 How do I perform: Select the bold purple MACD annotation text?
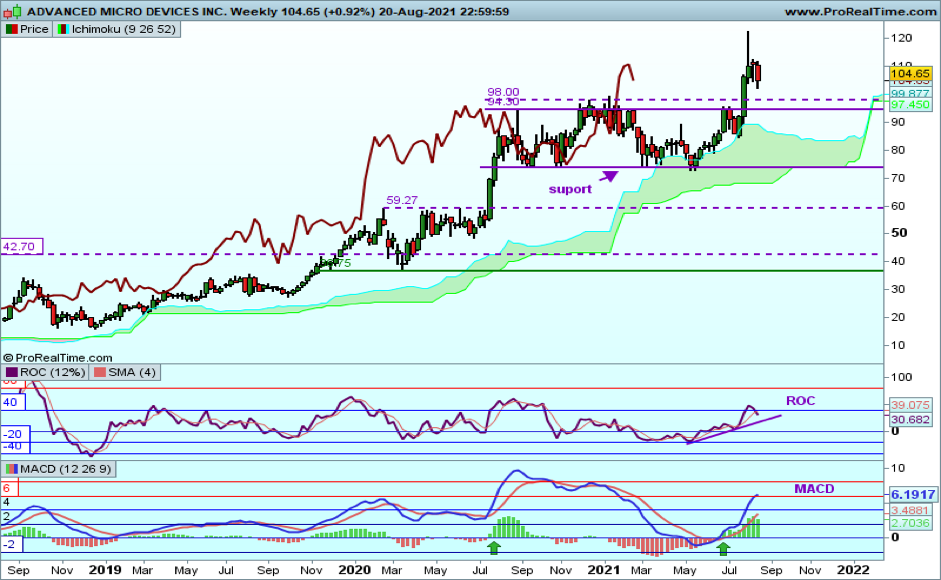click(814, 489)
